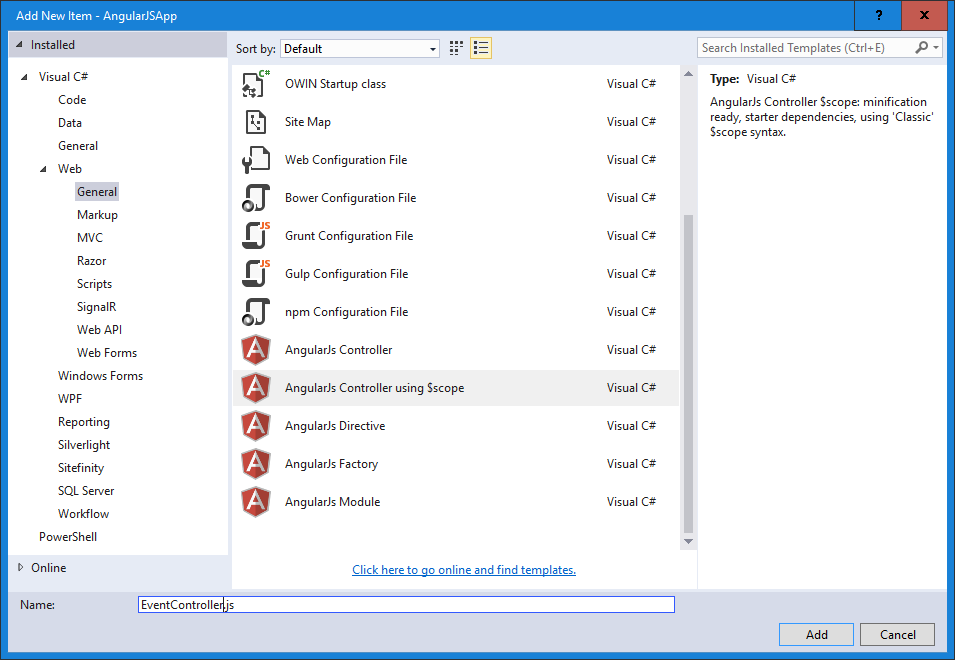Click the Grunt Configuration File icon
The height and width of the screenshot is (660, 955).
[256, 236]
